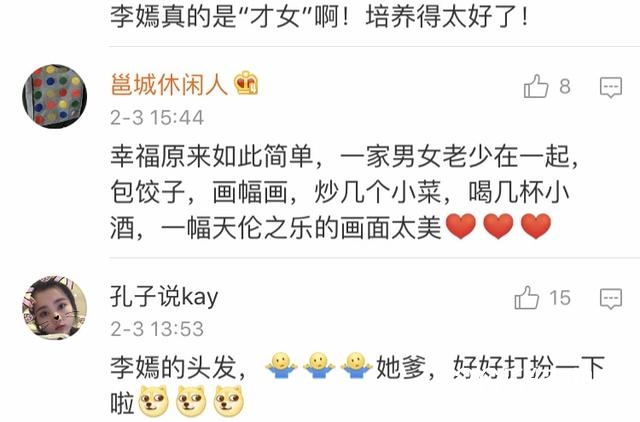
Task: Tap the first red heart emoji
Action: pos(461,226)
